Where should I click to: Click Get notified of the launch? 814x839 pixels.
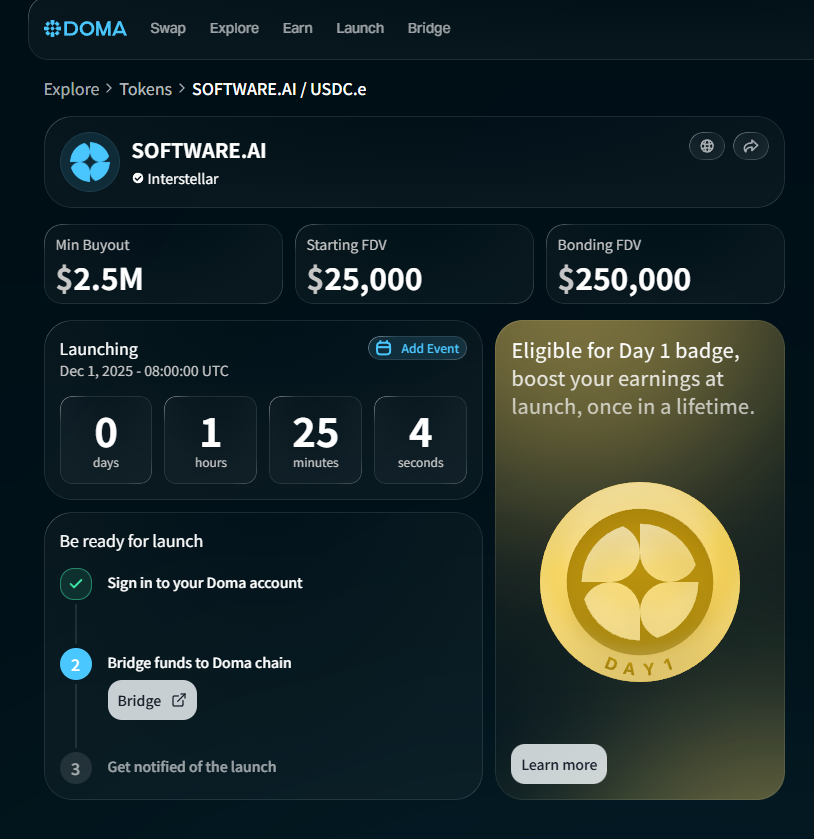pyautogui.click(x=192, y=767)
